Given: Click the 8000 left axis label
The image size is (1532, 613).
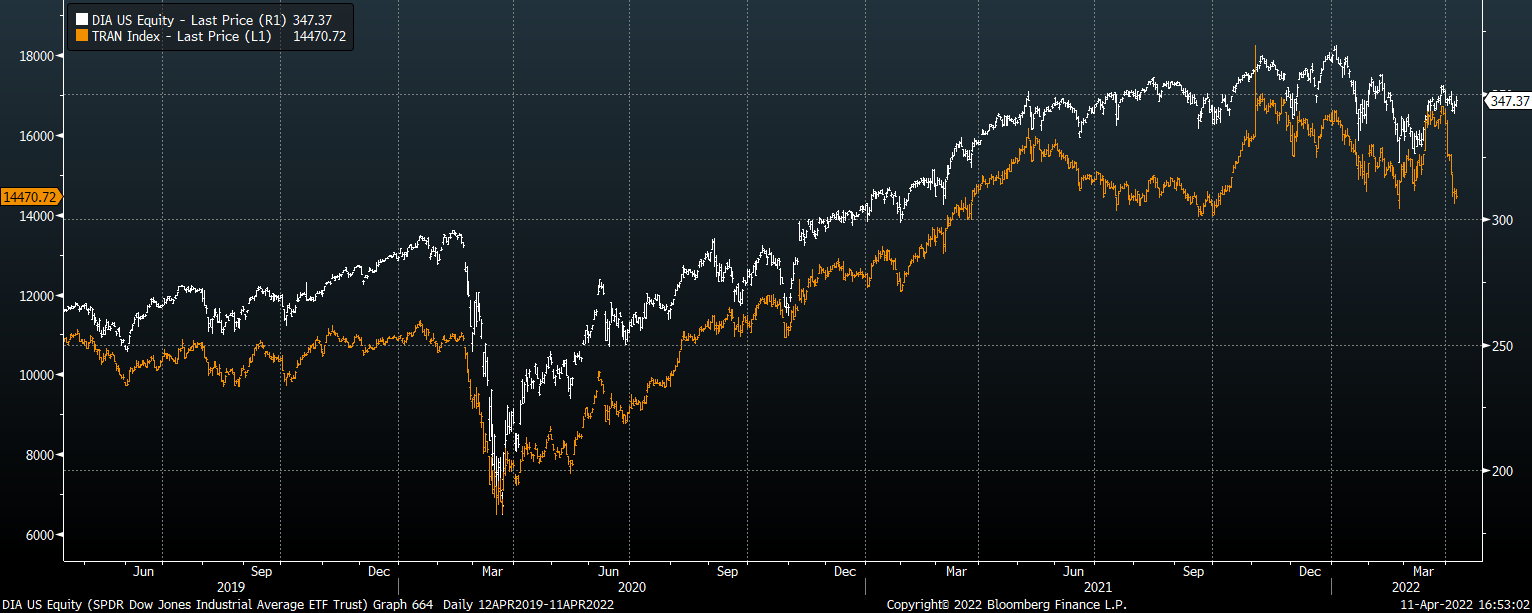Looking at the screenshot, I should [x=38, y=455].
